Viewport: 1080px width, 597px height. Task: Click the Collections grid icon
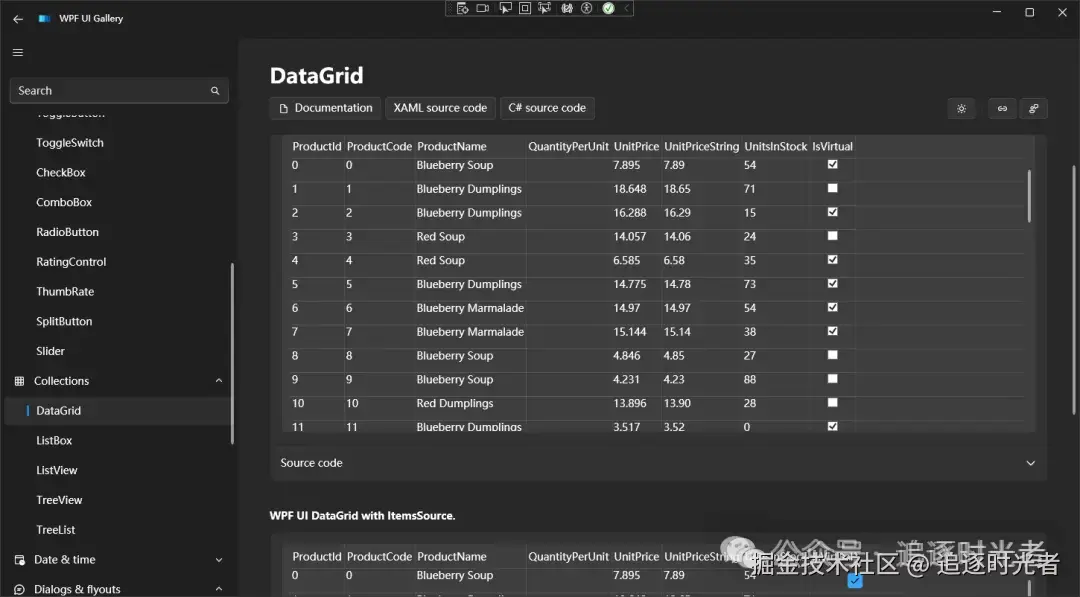point(19,381)
